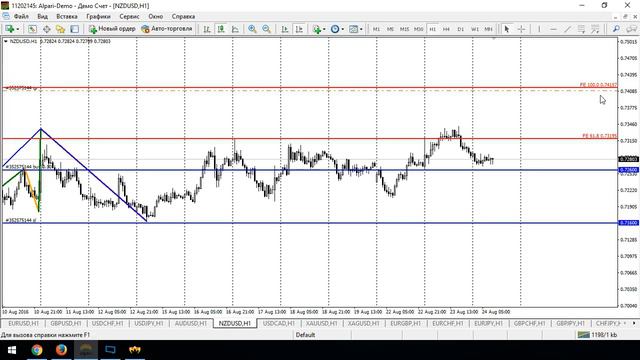The height and width of the screenshot is (360, 640).
Task: Select the MN timeframe
Action: coord(488,29)
